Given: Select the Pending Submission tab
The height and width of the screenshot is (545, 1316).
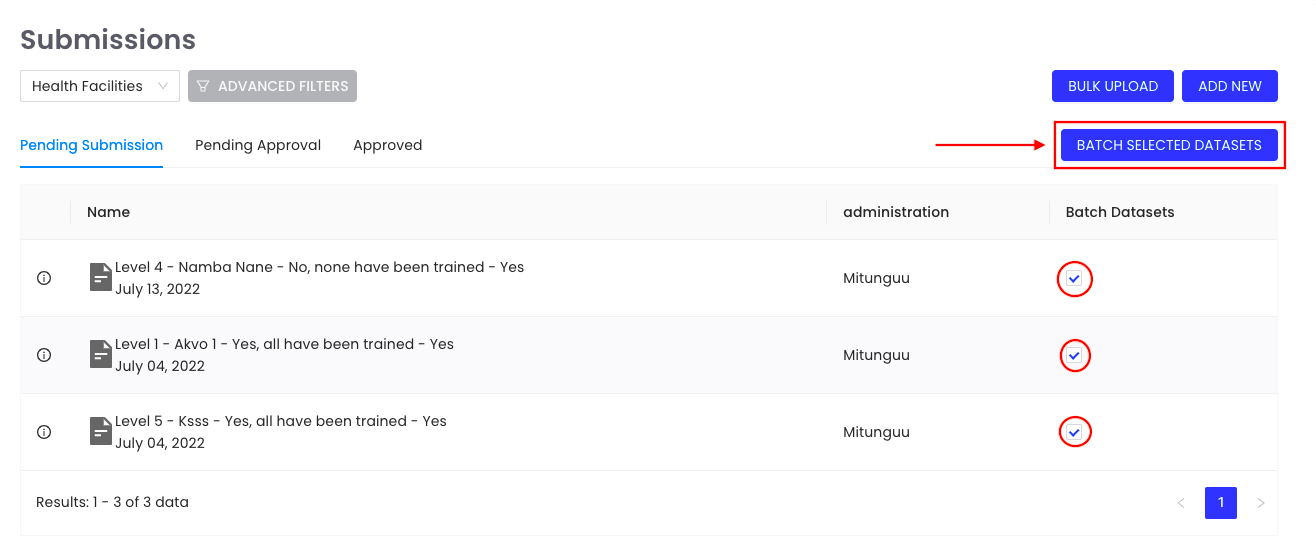Looking at the screenshot, I should tap(91, 145).
